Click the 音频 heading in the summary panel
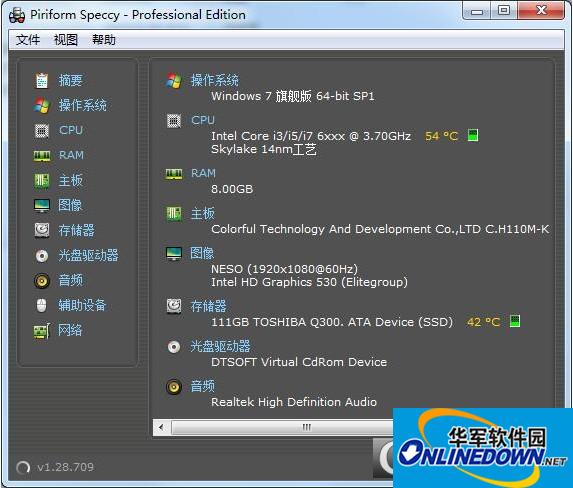Viewport: 573px width, 488px height. (203, 386)
